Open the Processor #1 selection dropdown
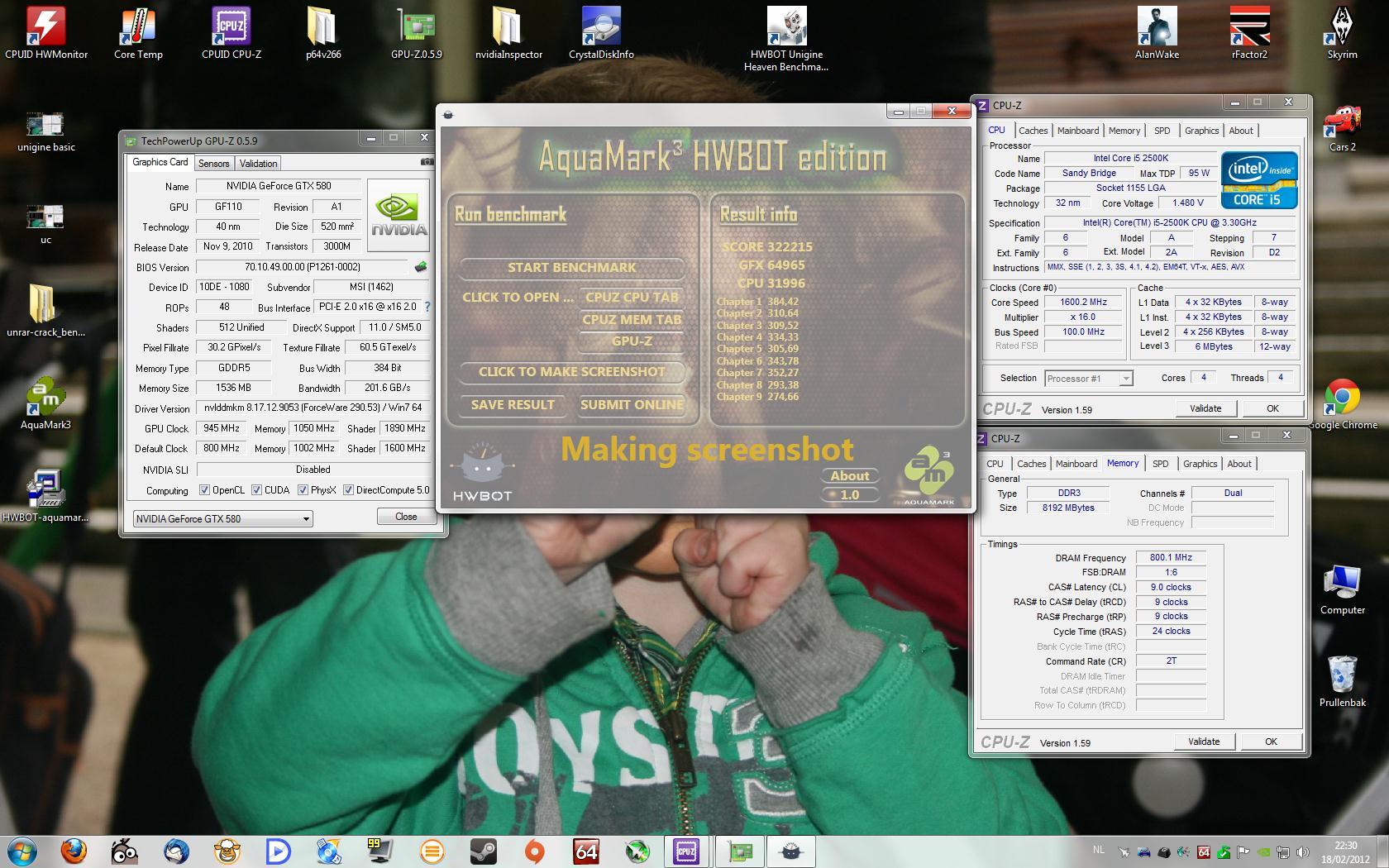The height and width of the screenshot is (868, 1389). [x=1088, y=379]
